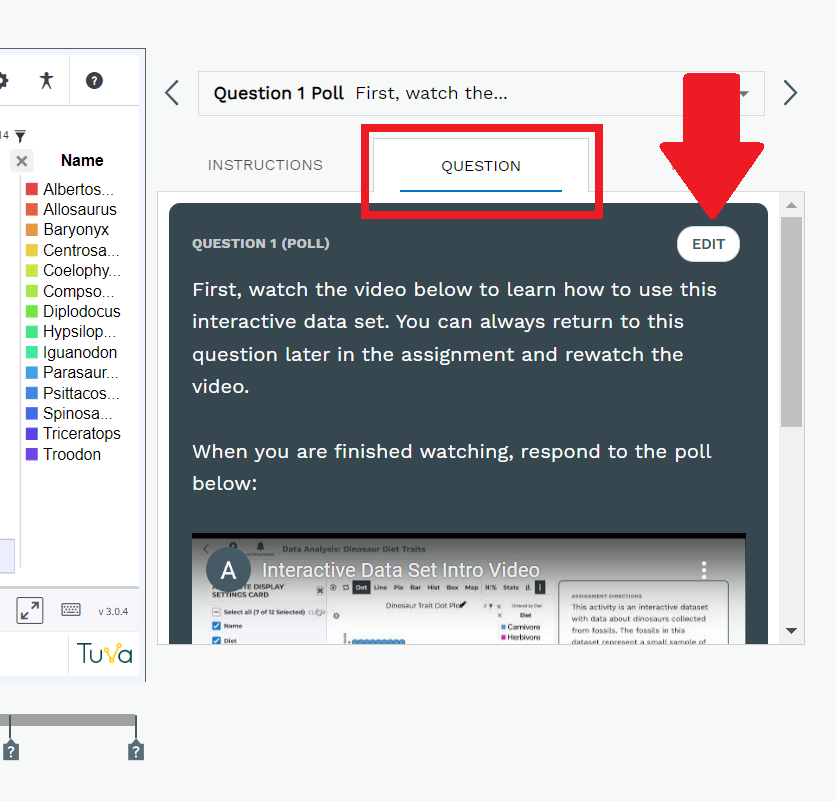Screen dimensions: 836x801
Task: Click the v 3.0.4 version label
Action: (113, 612)
